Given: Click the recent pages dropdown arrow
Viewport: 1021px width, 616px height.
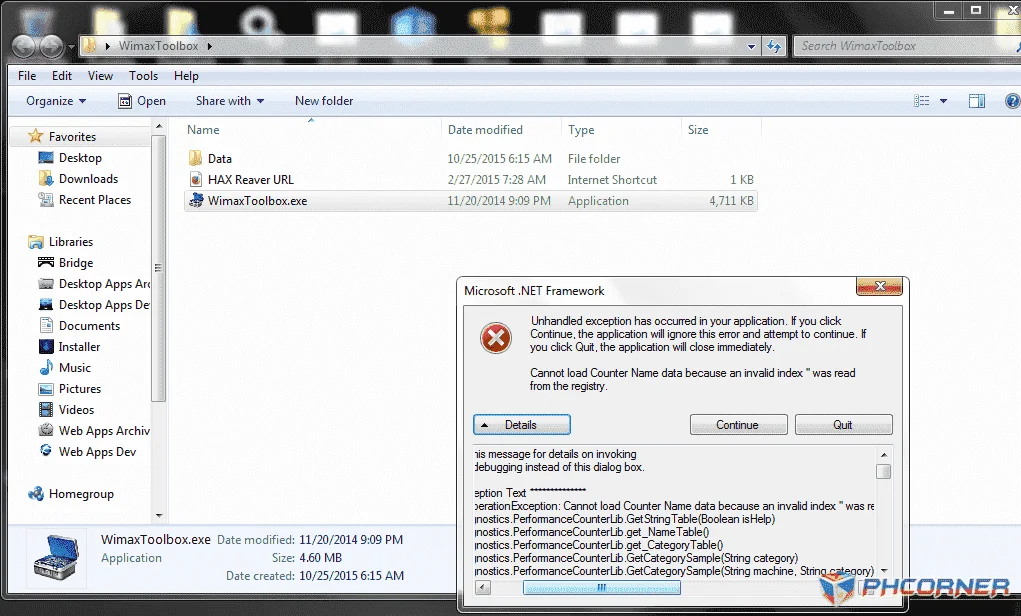Looking at the screenshot, I should (72, 48).
